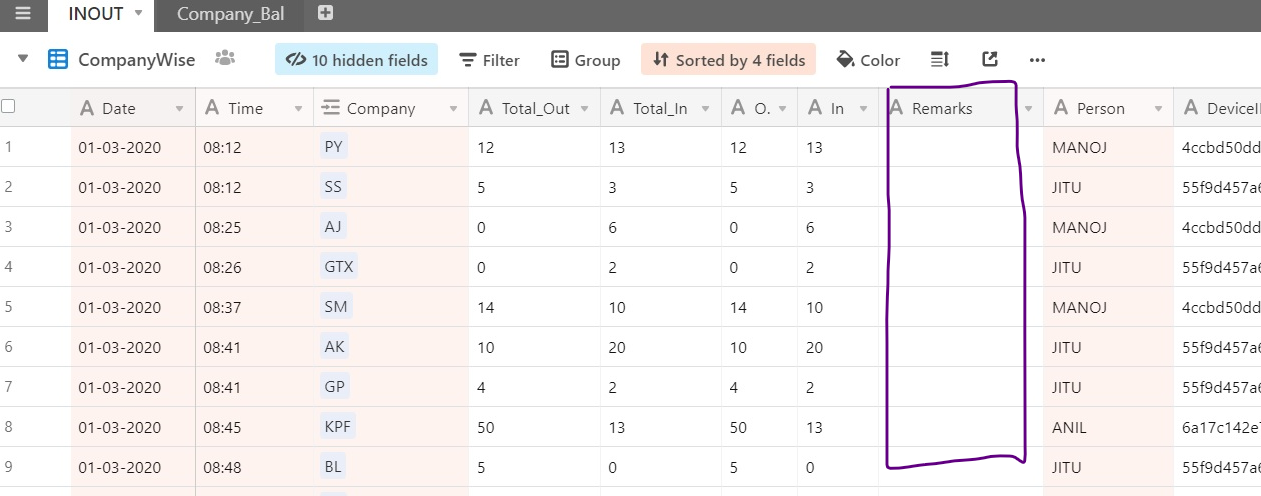The width and height of the screenshot is (1261, 496).
Task: Select the SS company cell
Action: click(x=392, y=187)
